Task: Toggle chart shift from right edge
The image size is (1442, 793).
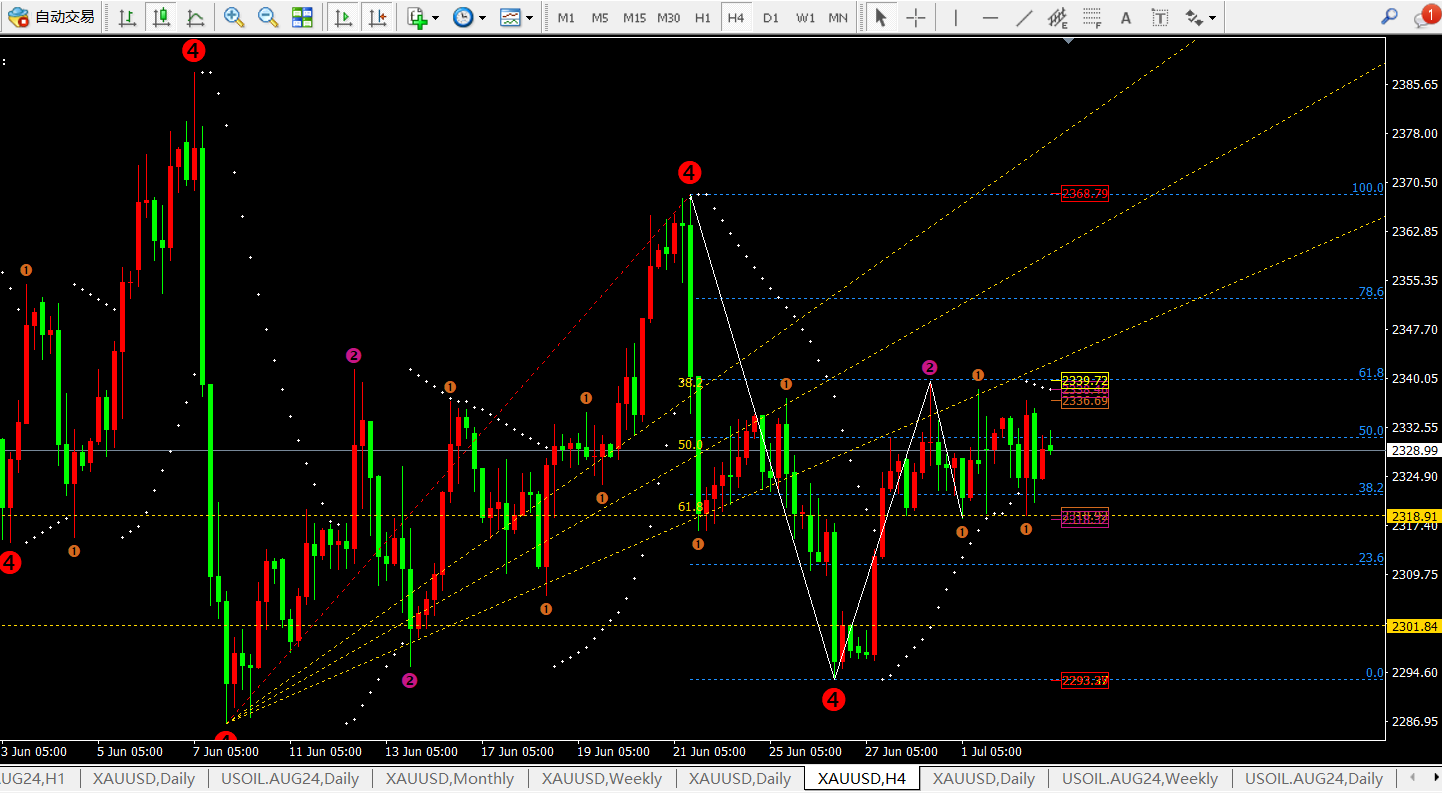Action: (377, 17)
